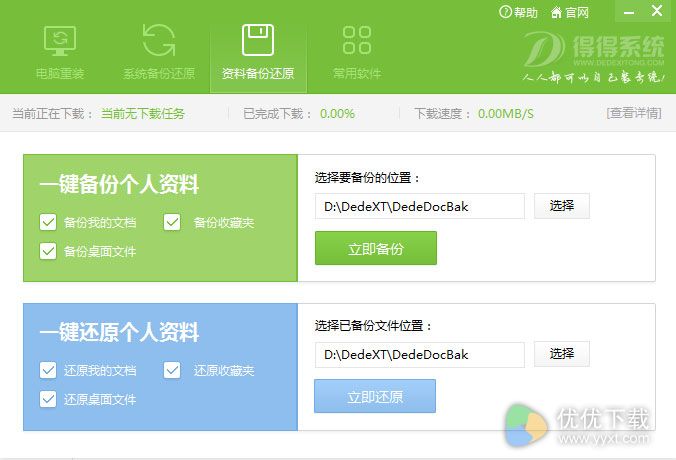This screenshot has width=676, height=460.
Task: Click the 选择要备份的位置 label
Action: coord(367,178)
